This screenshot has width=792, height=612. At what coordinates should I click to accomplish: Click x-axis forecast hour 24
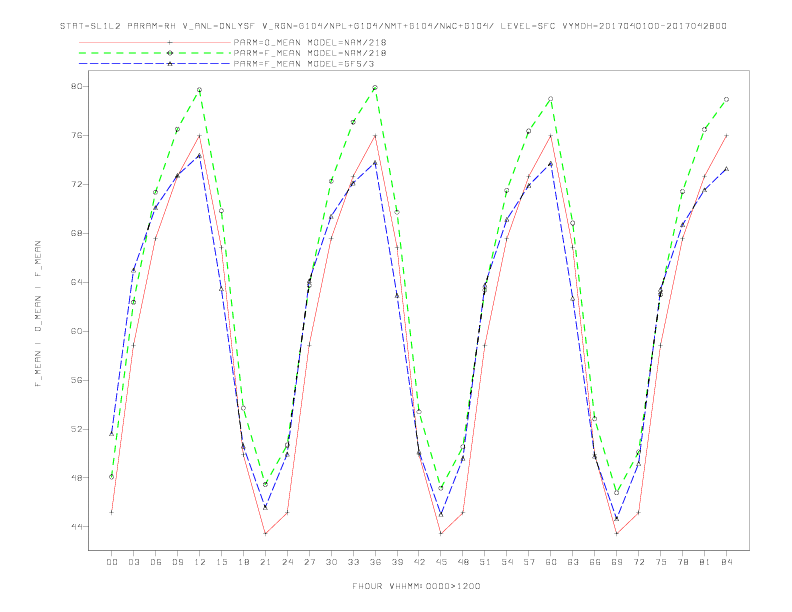287,562
